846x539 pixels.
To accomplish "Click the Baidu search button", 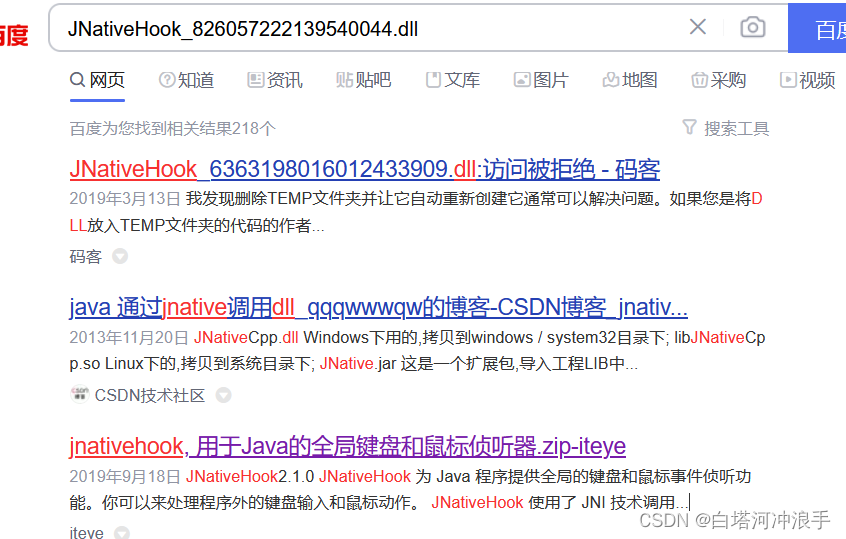I will coord(817,28).
